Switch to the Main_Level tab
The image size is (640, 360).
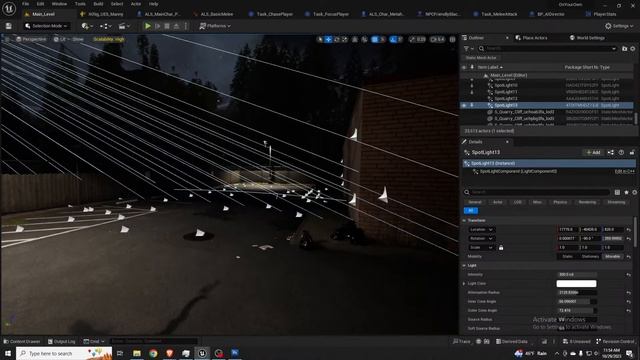point(43,14)
